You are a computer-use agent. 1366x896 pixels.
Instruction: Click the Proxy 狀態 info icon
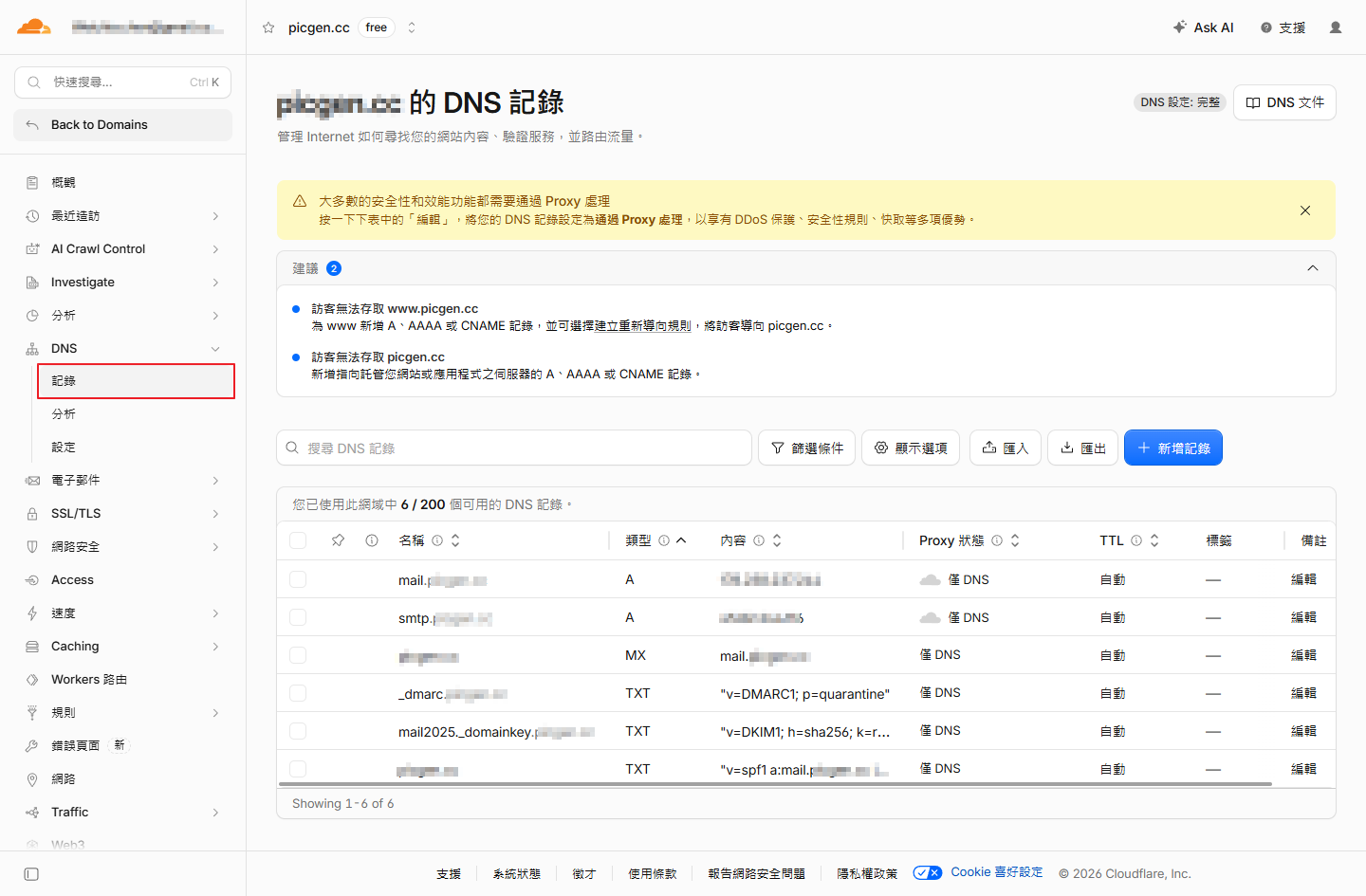pyautogui.click(x=997, y=540)
